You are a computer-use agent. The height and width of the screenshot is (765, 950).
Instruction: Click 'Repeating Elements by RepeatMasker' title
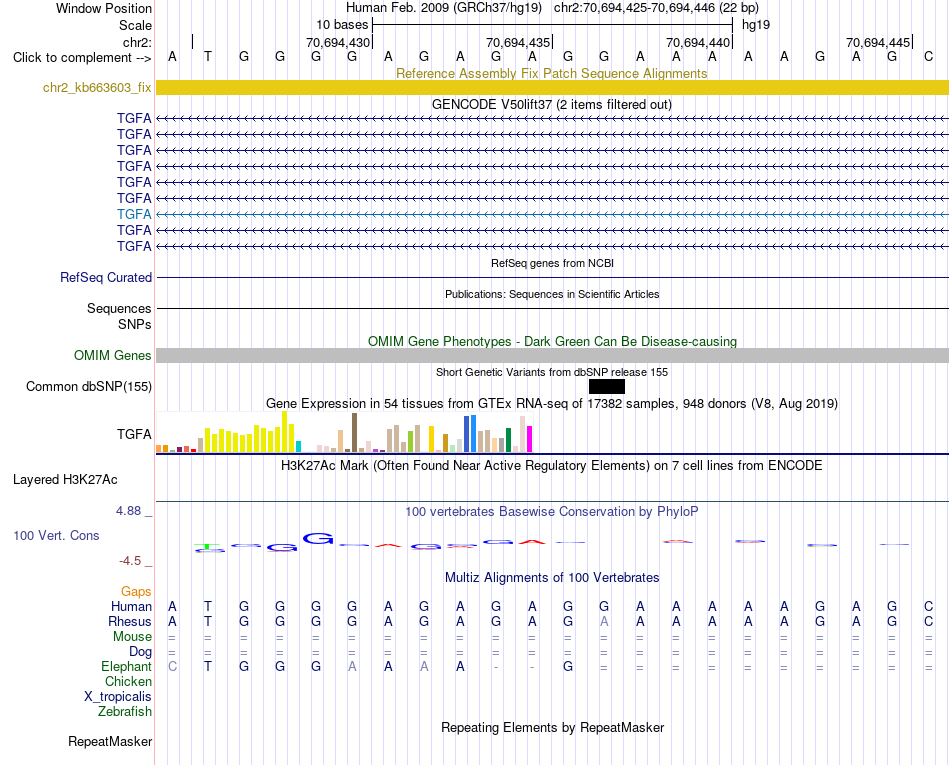click(x=552, y=727)
